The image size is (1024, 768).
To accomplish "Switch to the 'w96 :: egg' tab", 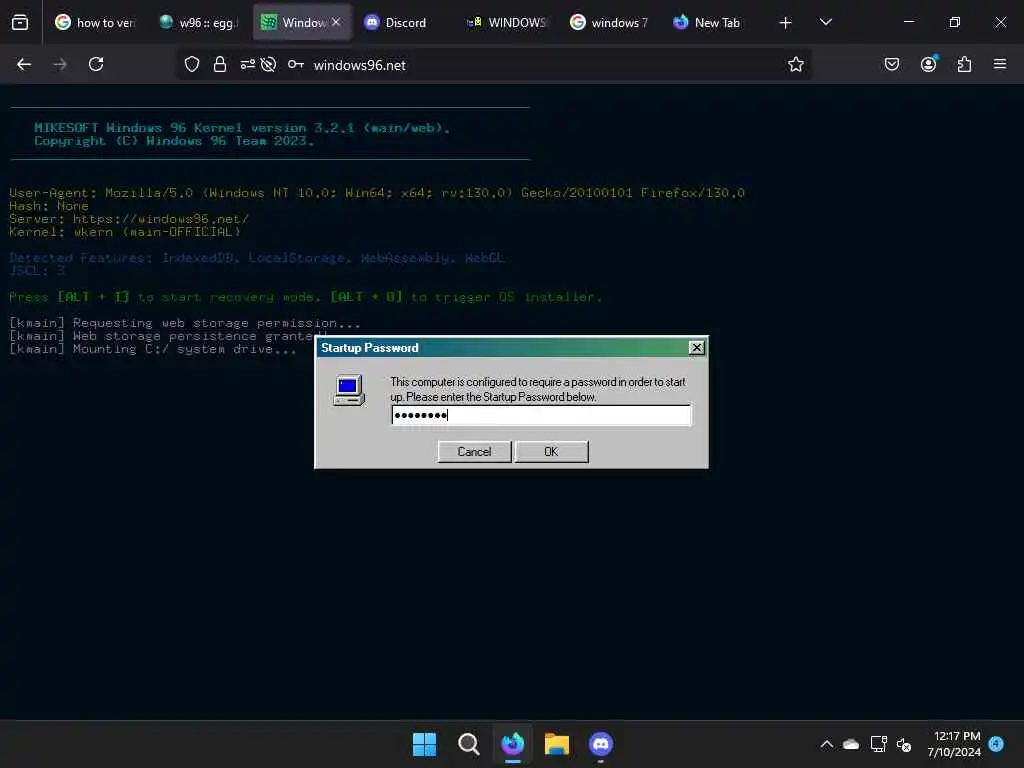I will 199,22.
